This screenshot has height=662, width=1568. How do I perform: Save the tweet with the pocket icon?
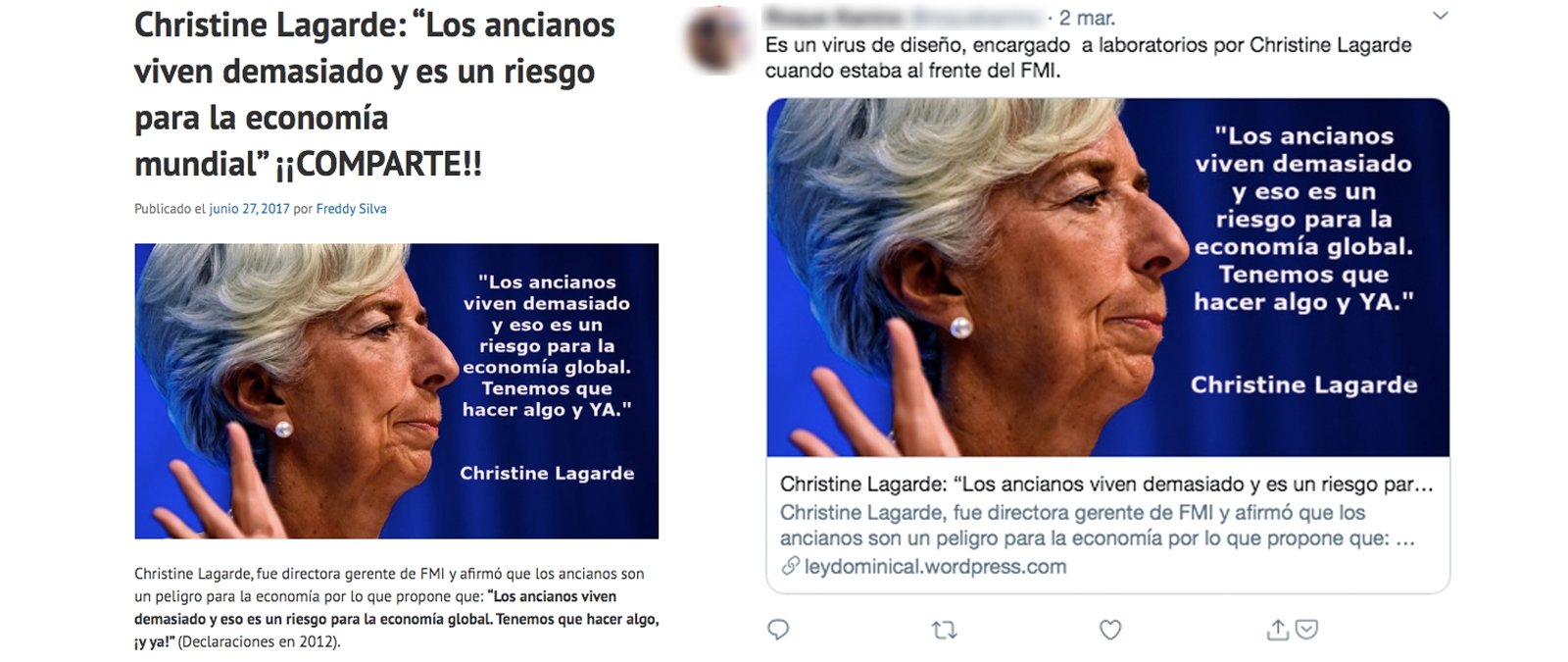[x=1306, y=630]
